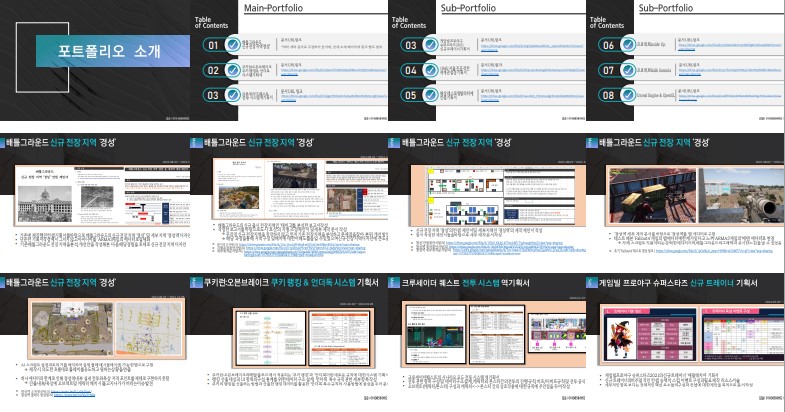Click the 03 badge on the Main-Portfolio slide
The height and width of the screenshot is (412, 785).
213,96
